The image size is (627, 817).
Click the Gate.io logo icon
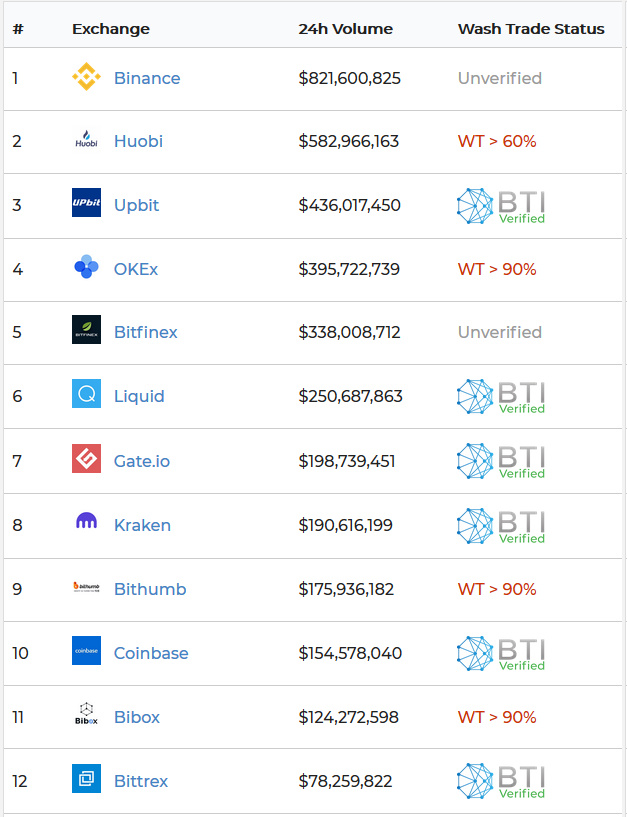[86, 460]
